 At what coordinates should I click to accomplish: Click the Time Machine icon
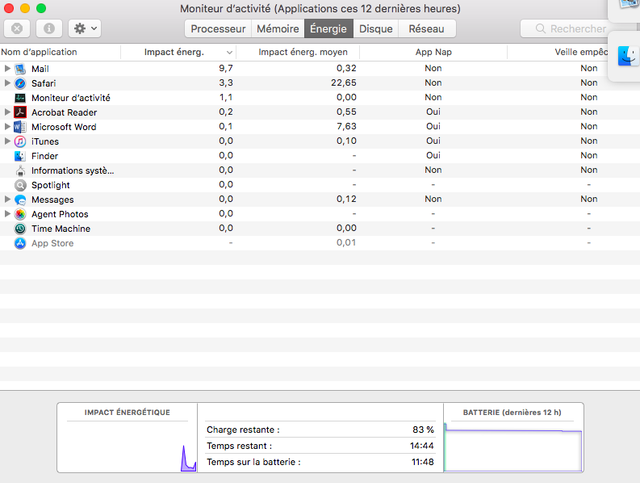click(x=20, y=229)
